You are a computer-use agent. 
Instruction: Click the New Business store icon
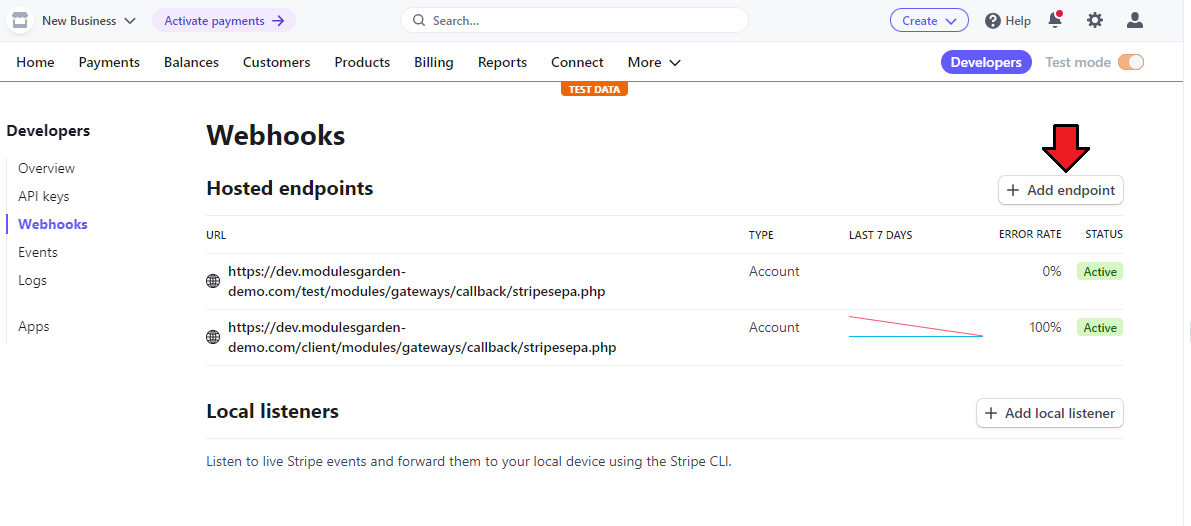pos(20,20)
